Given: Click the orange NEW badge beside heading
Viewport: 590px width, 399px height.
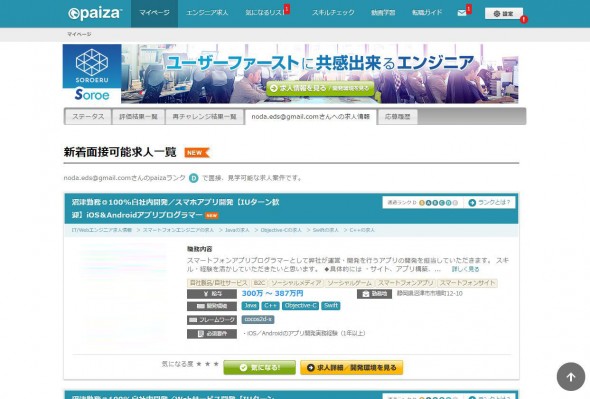Looking at the screenshot, I should [196, 152].
